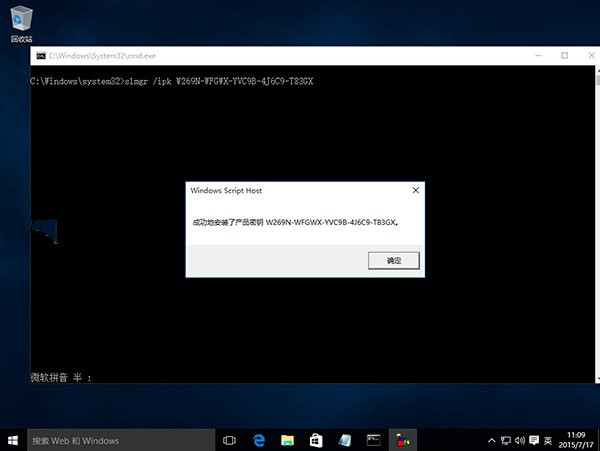Launch Microsoft Edge from the taskbar
600x451 pixels.
(259, 440)
